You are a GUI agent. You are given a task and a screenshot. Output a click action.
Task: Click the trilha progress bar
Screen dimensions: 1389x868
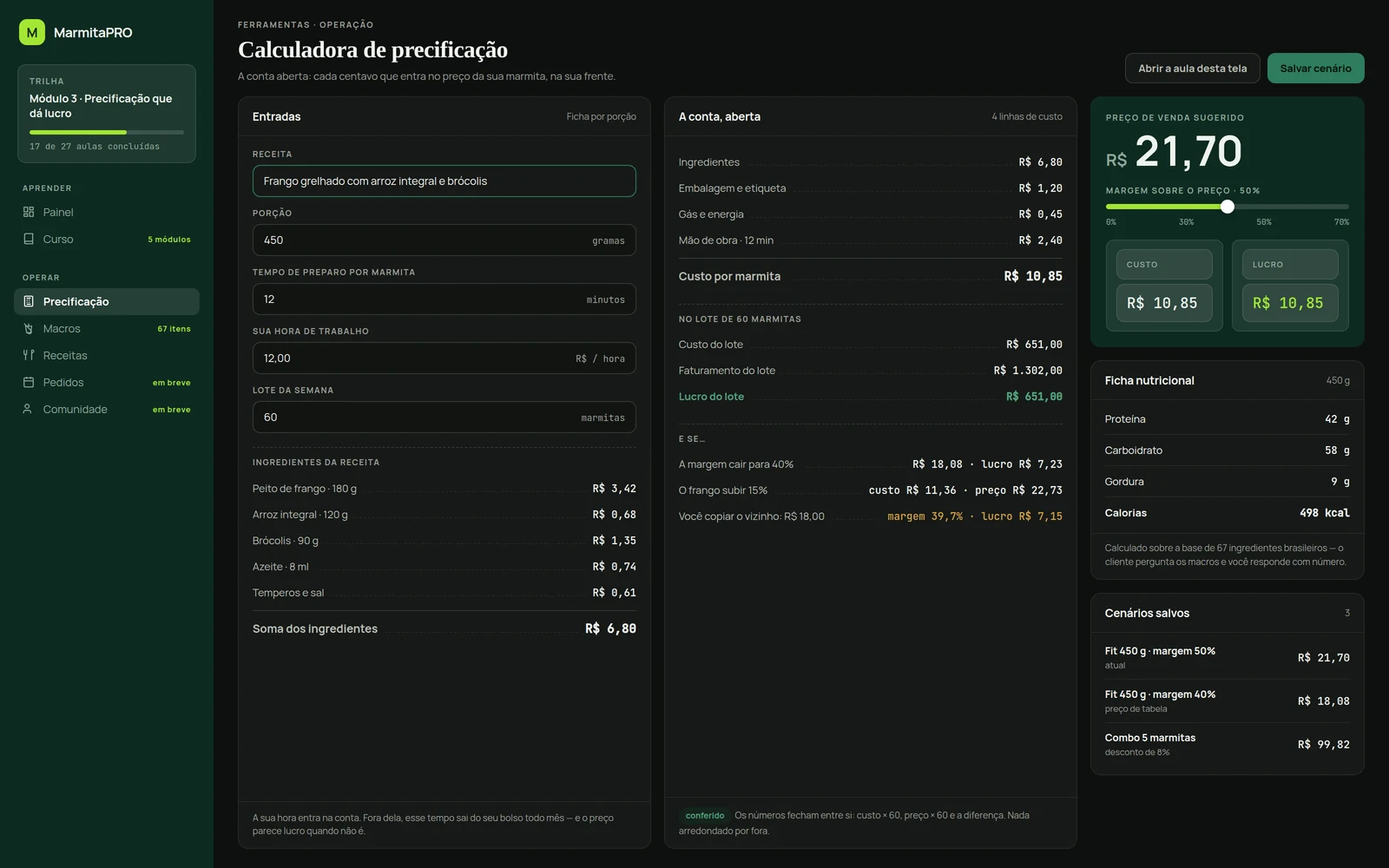point(107,132)
